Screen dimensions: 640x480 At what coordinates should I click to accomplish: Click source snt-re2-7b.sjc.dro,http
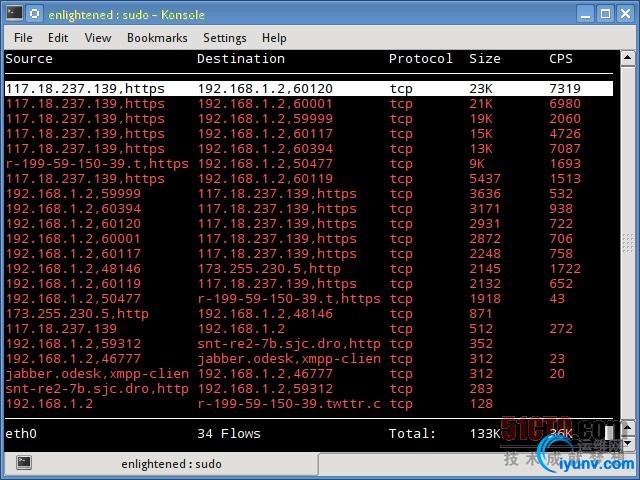pos(97,389)
